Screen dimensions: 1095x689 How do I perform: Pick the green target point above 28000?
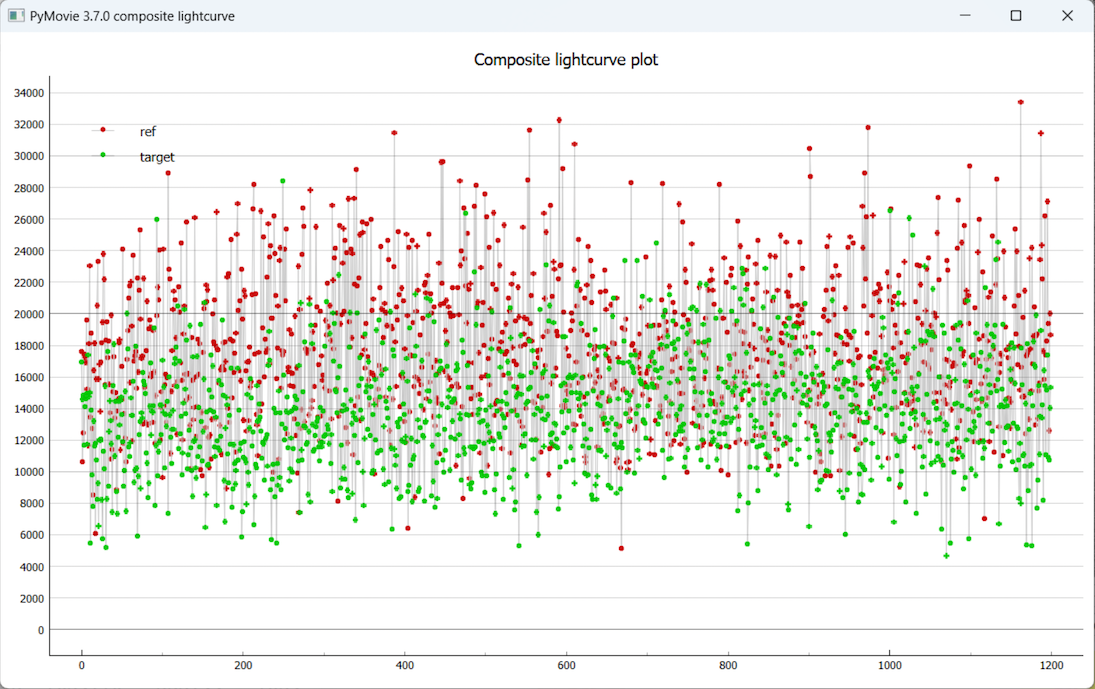click(283, 181)
